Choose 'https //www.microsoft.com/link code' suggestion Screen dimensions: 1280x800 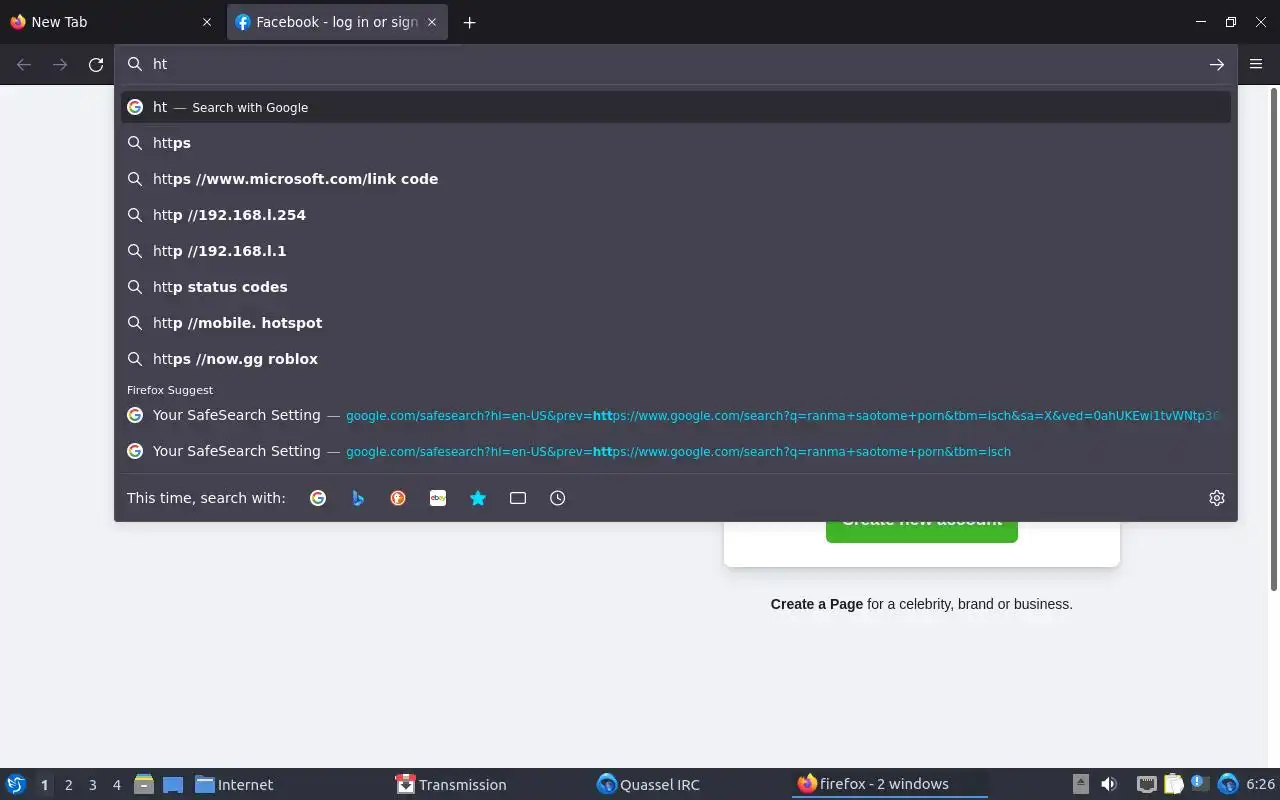676,179
